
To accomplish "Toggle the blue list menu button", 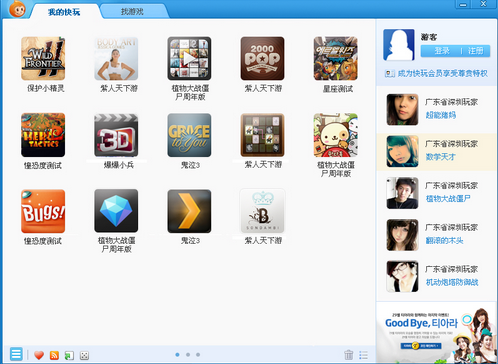I will tap(16, 354).
